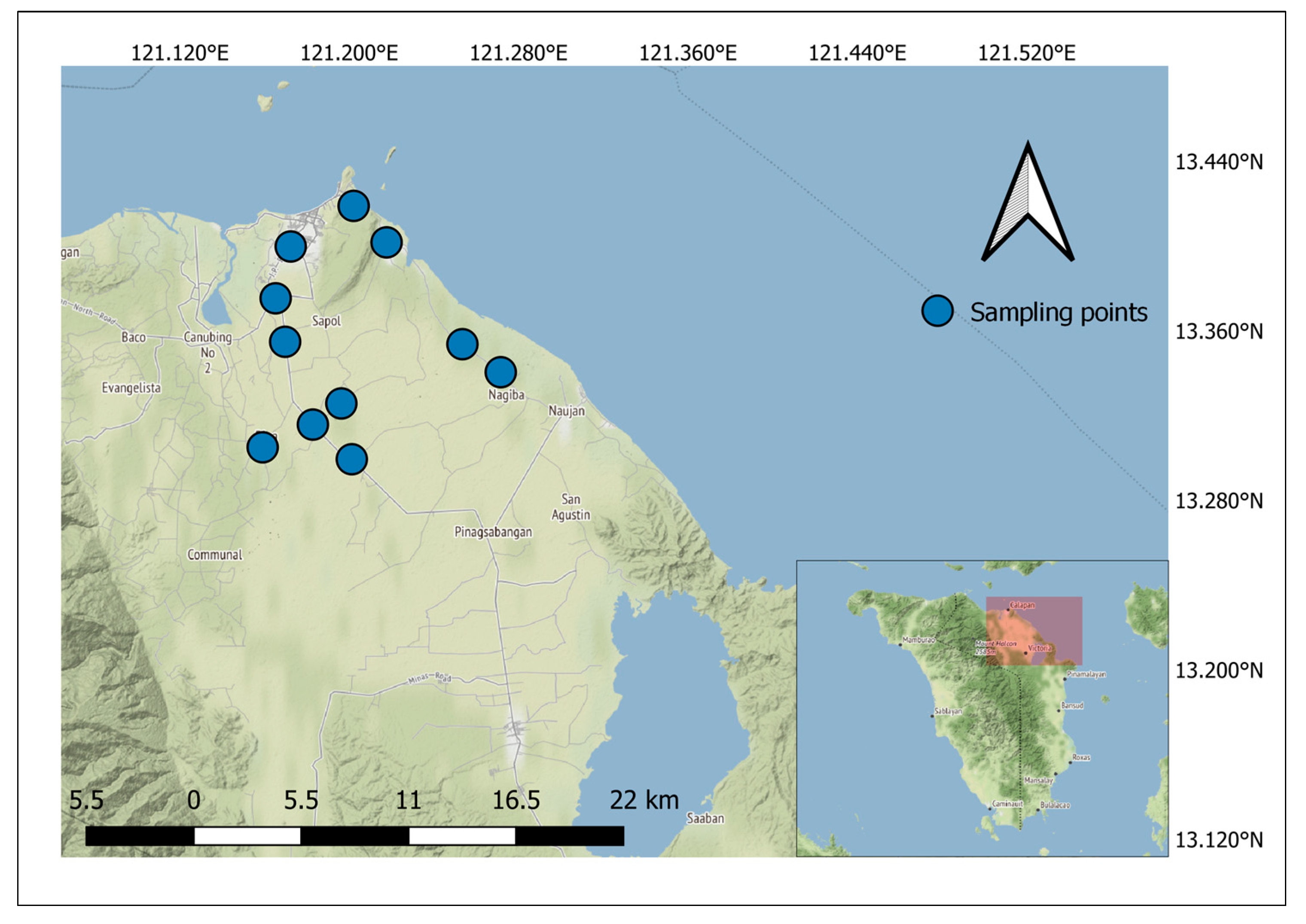The image size is (1306, 924).
Task: Click the red highlighted extent in inset map
Action: (x=1034, y=631)
